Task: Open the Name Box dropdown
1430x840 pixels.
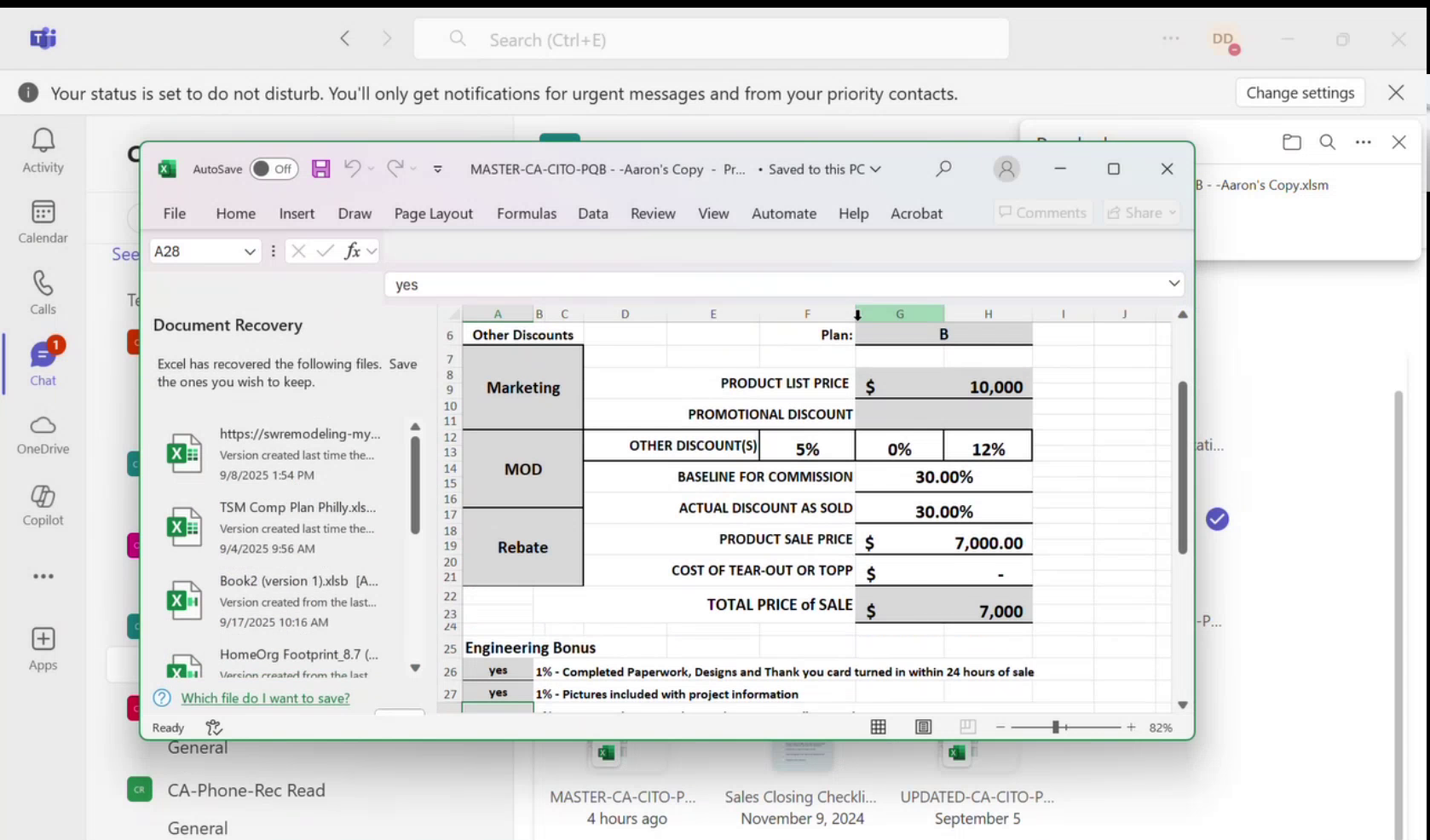Action: click(249, 250)
